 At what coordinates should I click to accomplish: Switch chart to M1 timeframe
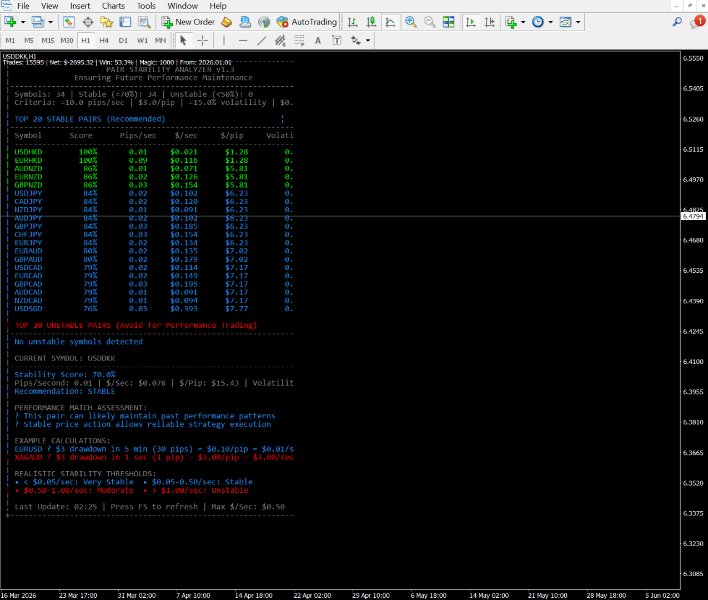(x=10, y=41)
